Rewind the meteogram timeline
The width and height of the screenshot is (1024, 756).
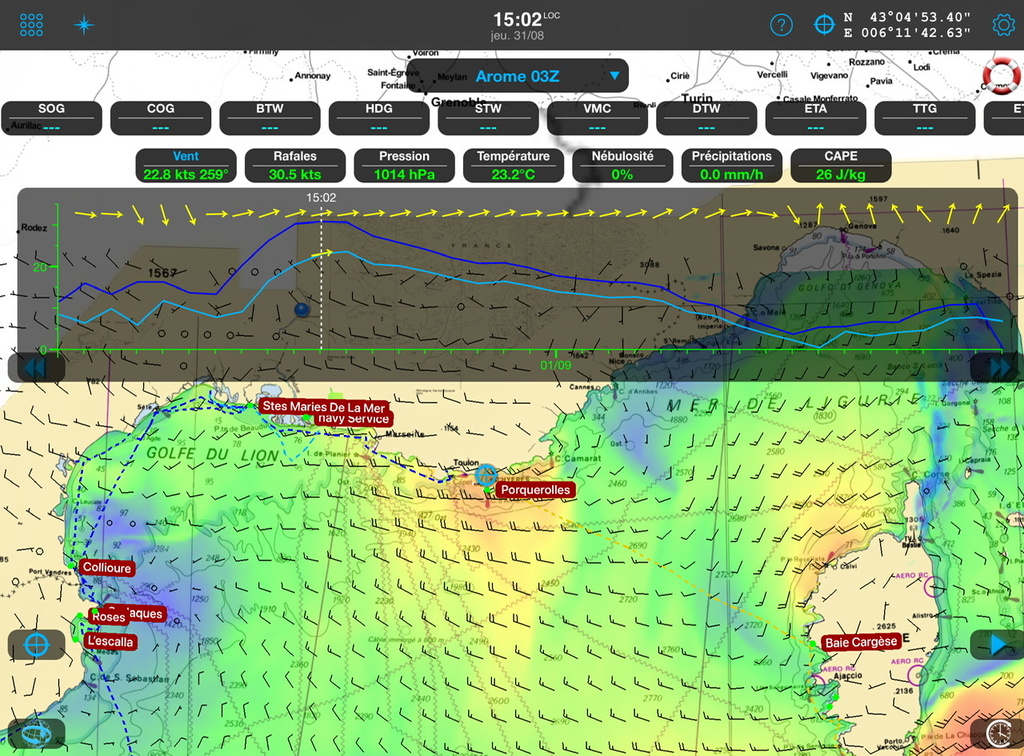pyautogui.click(x=36, y=368)
